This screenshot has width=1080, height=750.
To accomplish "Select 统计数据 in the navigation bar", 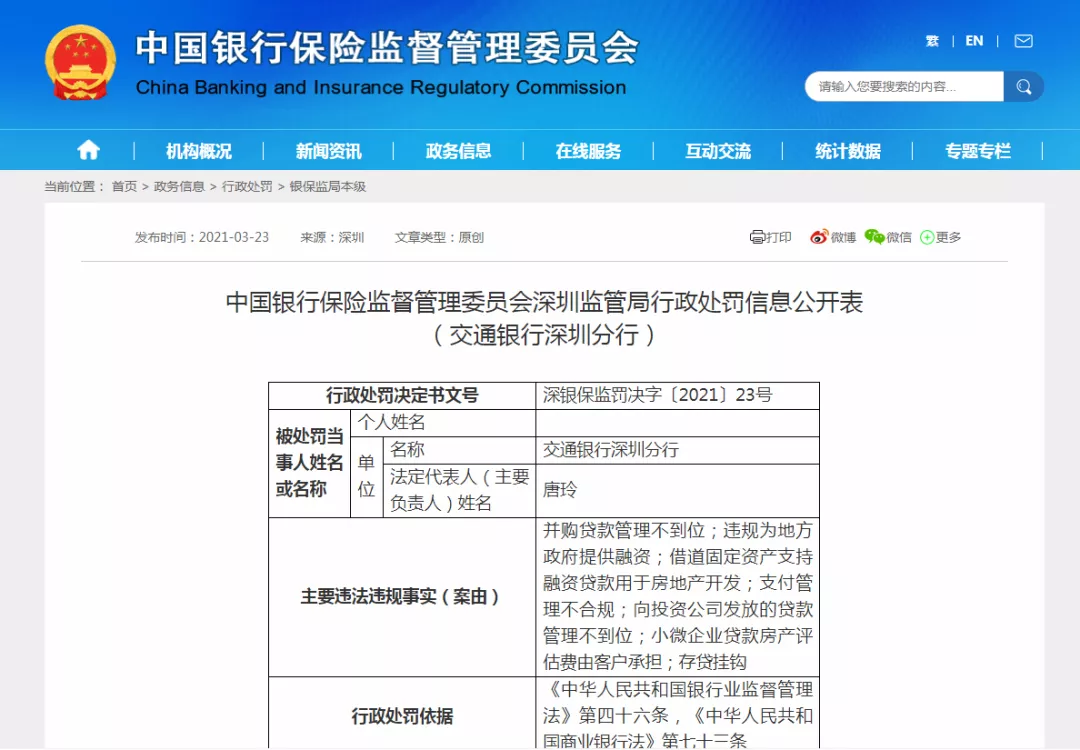I will click(846, 149).
